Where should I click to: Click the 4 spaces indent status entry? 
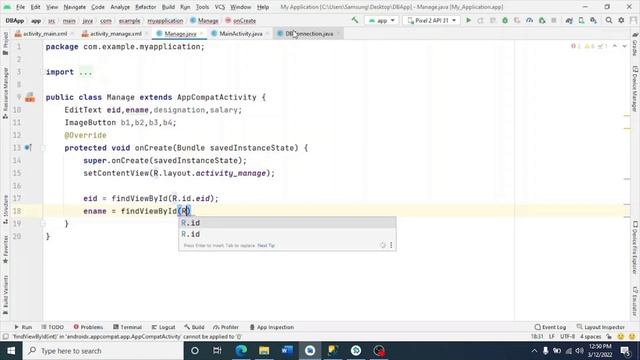pyautogui.click(x=591, y=337)
